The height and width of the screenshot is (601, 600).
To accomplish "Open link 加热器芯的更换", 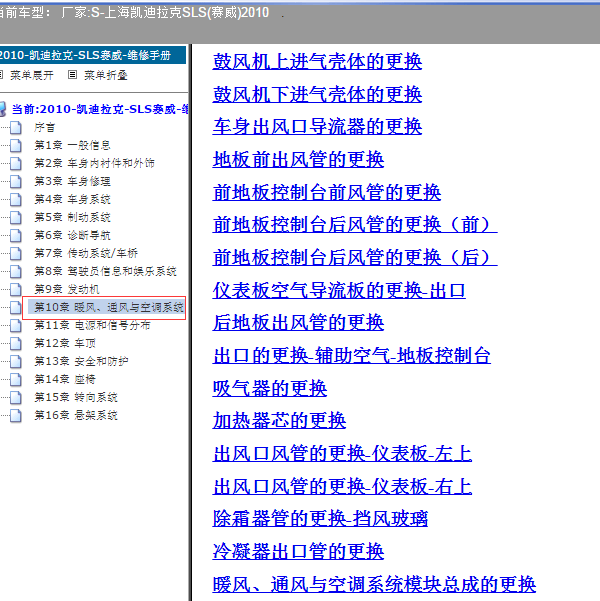I will pos(279,421).
